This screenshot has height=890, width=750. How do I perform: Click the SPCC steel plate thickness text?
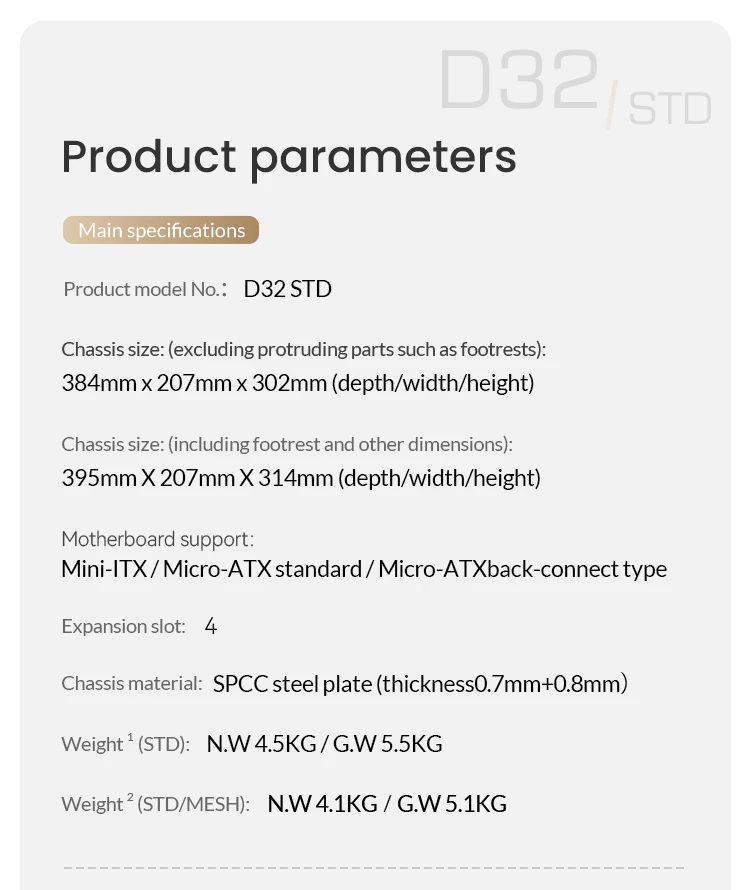(420, 683)
